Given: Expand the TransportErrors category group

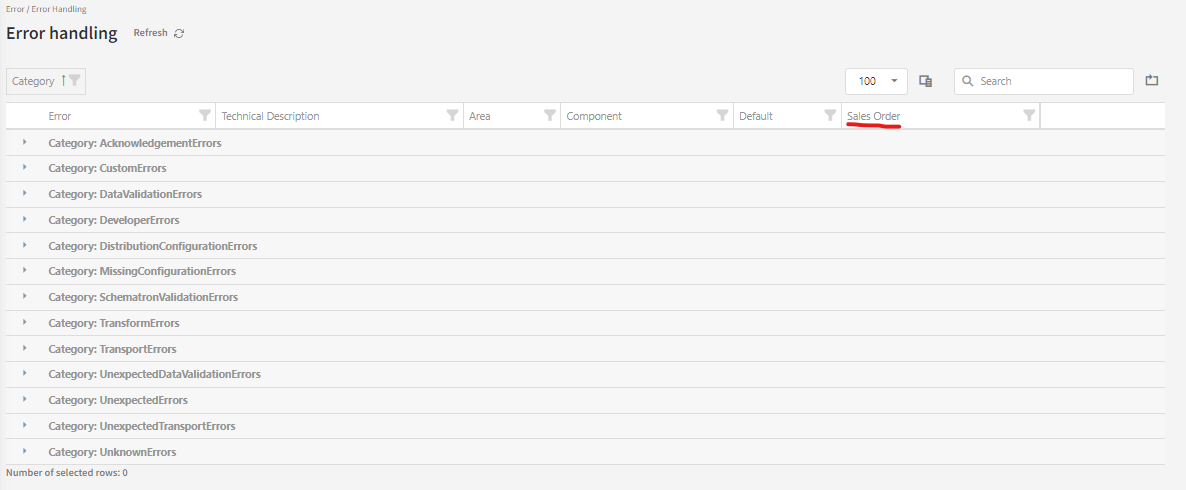Looking at the screenshot, I should pos(24,348).
